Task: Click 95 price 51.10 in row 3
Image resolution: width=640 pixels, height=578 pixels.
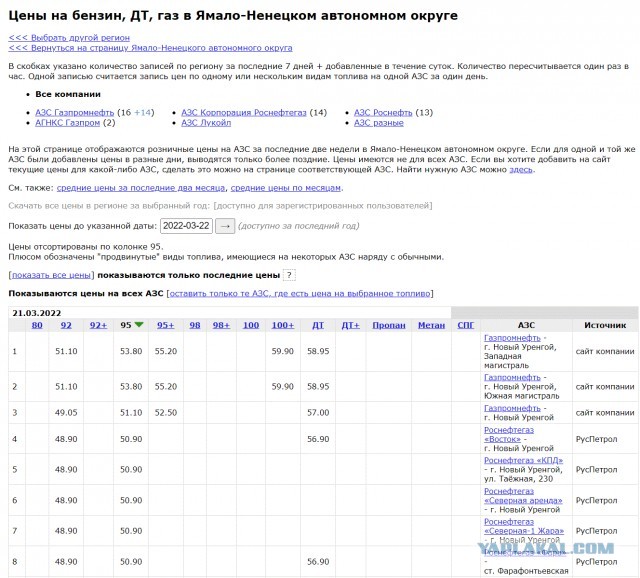Action: tap(131, 413)
